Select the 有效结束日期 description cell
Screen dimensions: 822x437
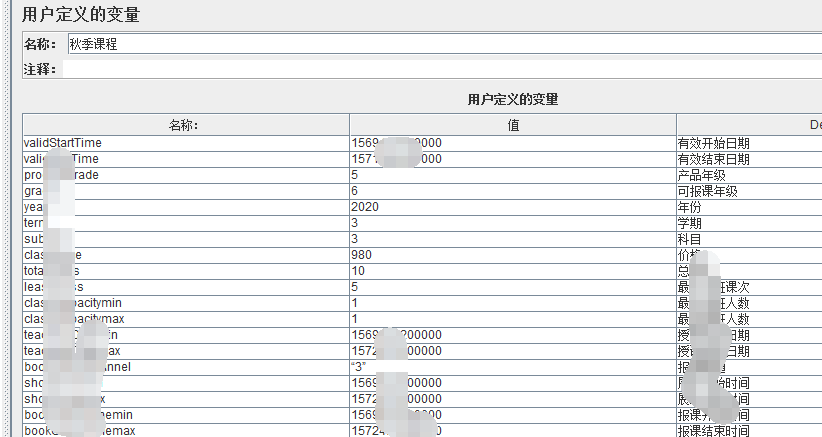coord(748,159)
